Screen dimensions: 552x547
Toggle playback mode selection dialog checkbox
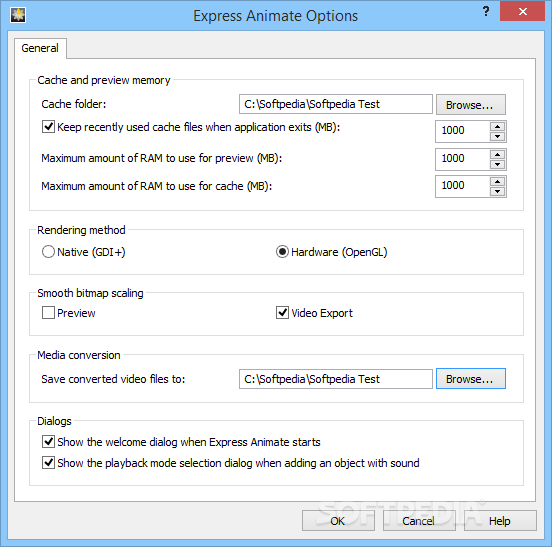pyautogui.click(x=48, y=463)
